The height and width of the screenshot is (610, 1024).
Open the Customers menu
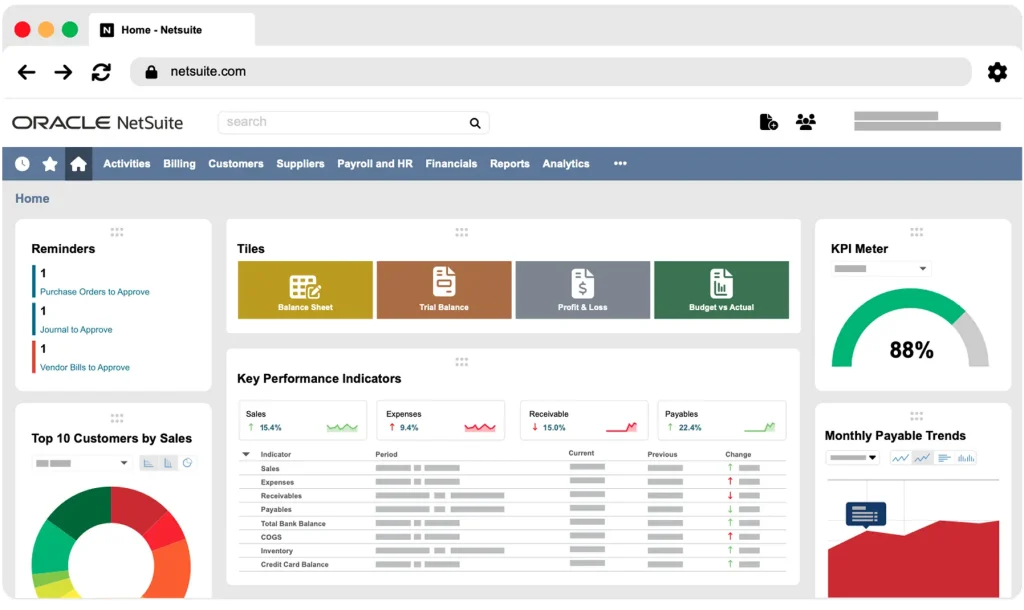236,164
